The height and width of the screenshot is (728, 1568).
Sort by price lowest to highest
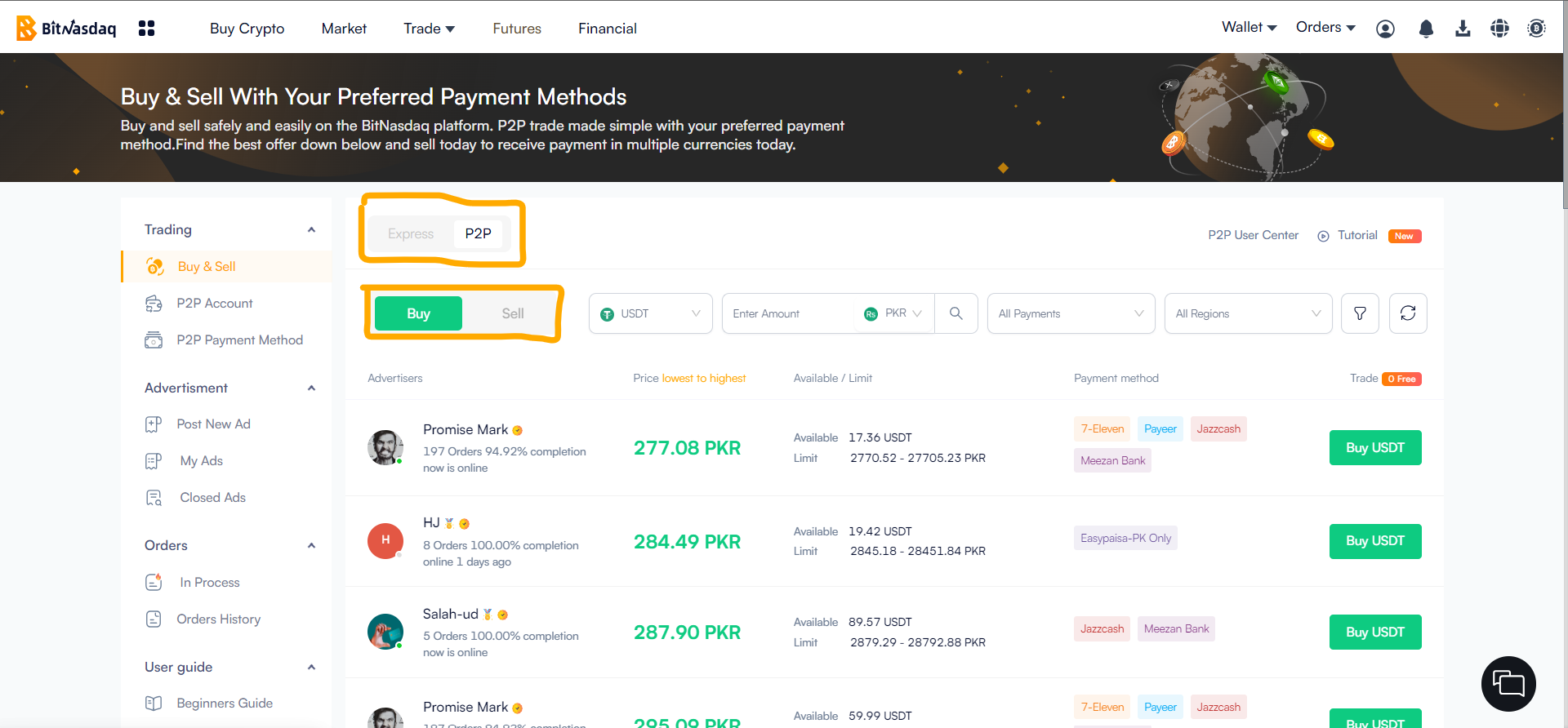(703, 379)
